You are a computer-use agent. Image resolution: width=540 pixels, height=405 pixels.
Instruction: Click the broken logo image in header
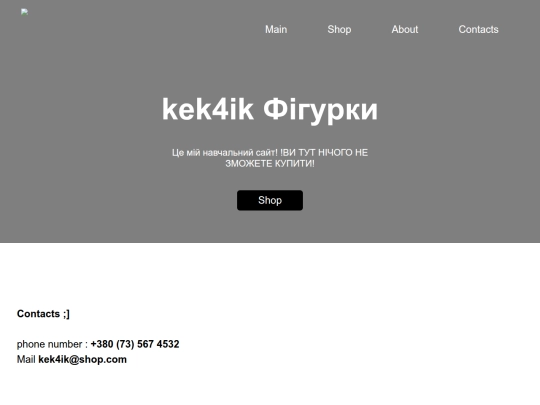[x=24, y=12]
